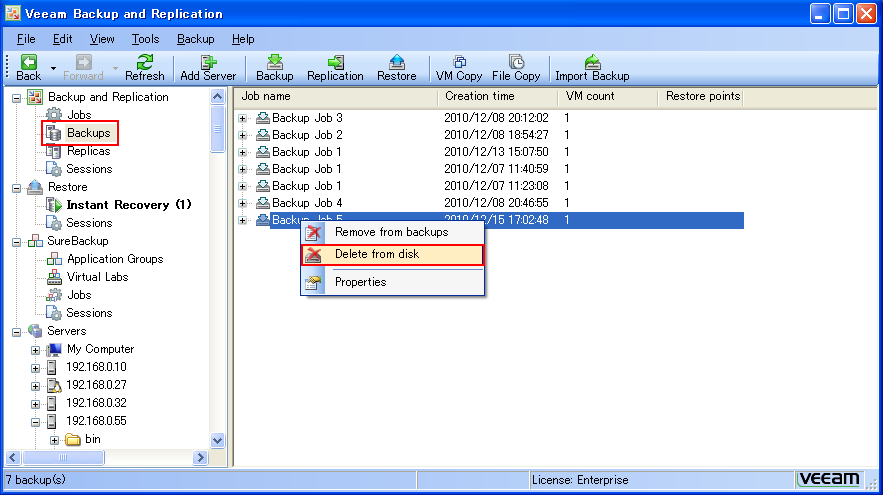Sort by Restore points column header
The width and height of the screenshot is (883, 495).
[x=701, y=96]
